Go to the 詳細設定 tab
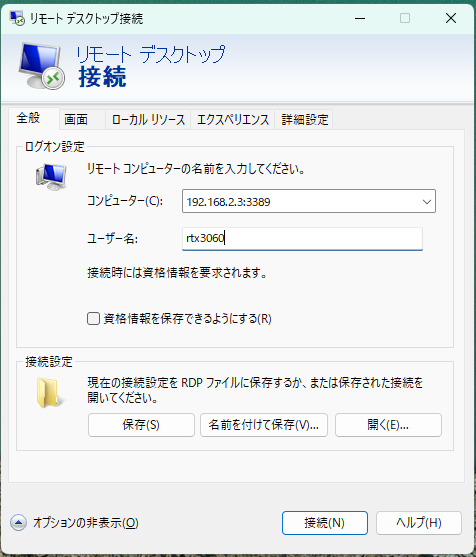Viewport: 476px width, 557px height. (x=304, y=119)
